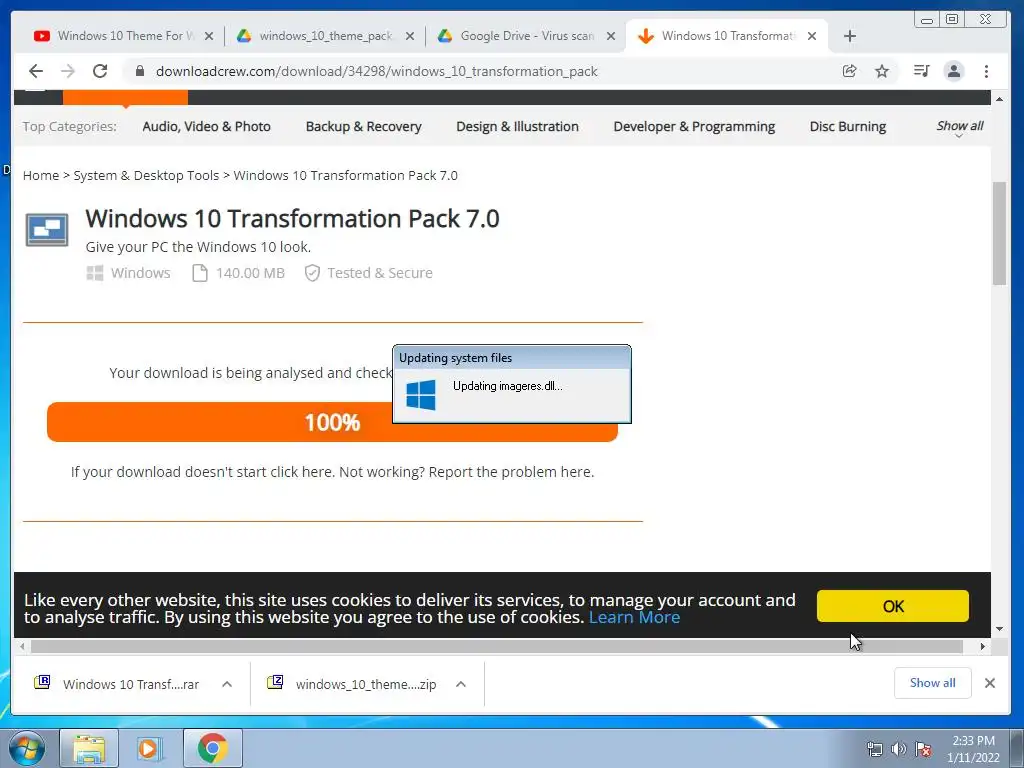Open Windows Explorer from the taskbar
This screenshot has height=768, width=1024.
click(x=89, y=748)
